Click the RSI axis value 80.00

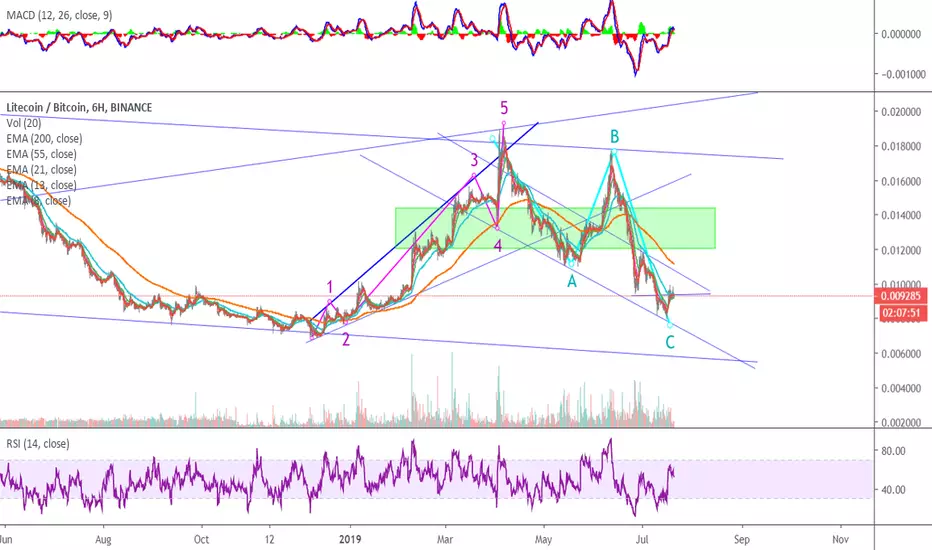pos(893,451)
